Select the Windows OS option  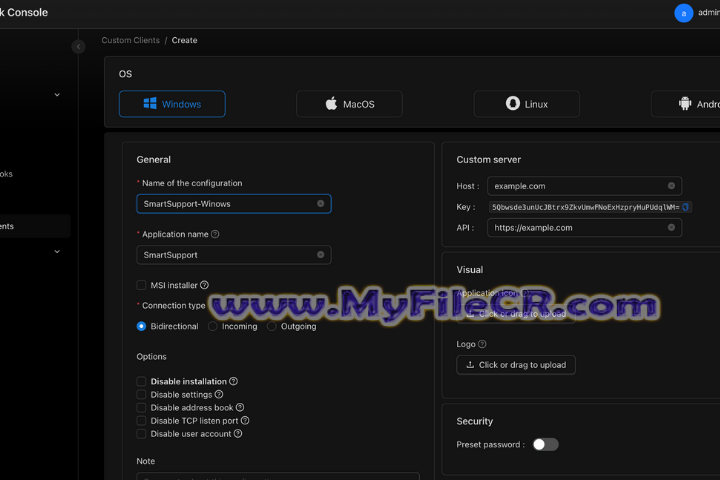click(x=172, y=104)
